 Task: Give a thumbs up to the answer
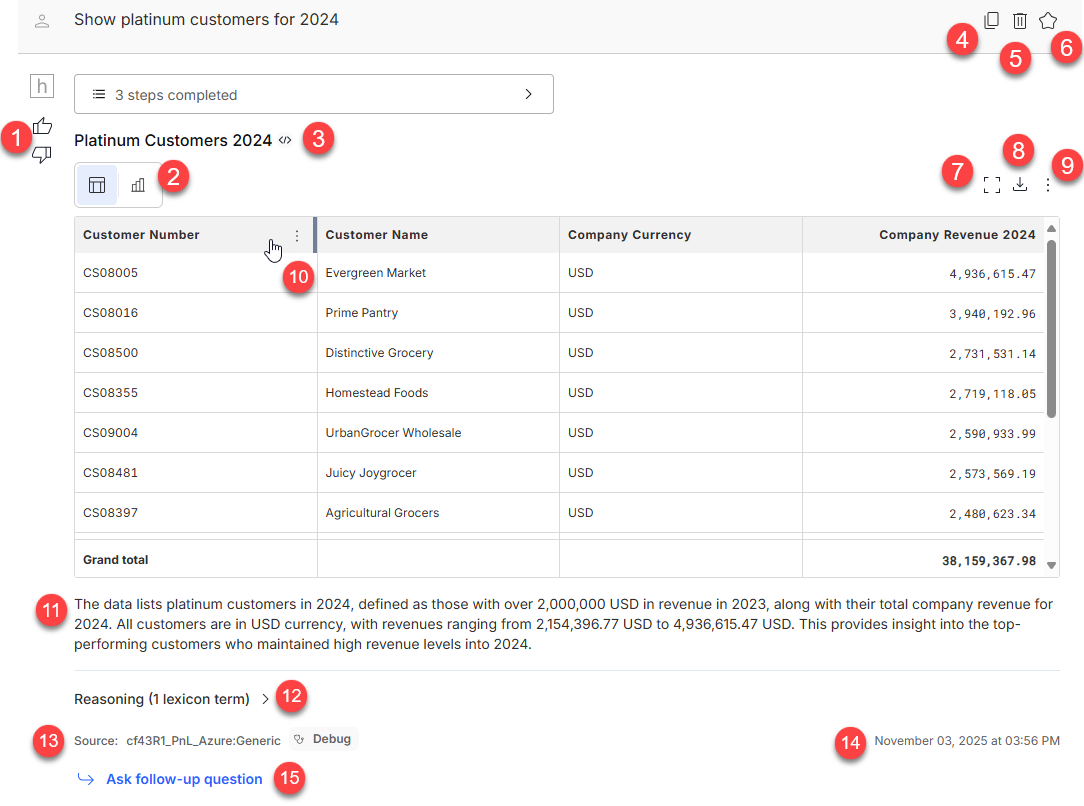click(41, 125)
